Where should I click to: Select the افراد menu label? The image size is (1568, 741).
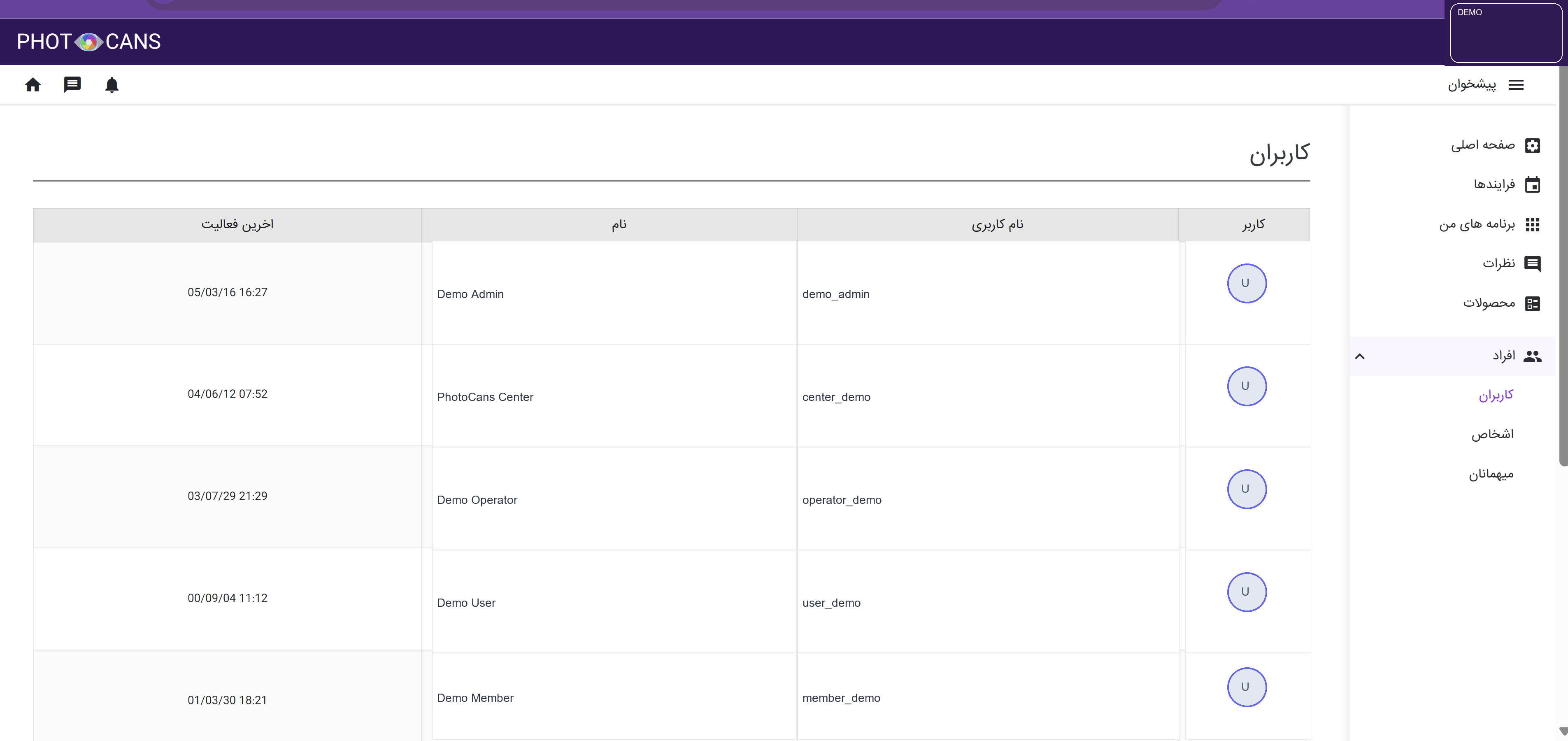[1503, 356]
